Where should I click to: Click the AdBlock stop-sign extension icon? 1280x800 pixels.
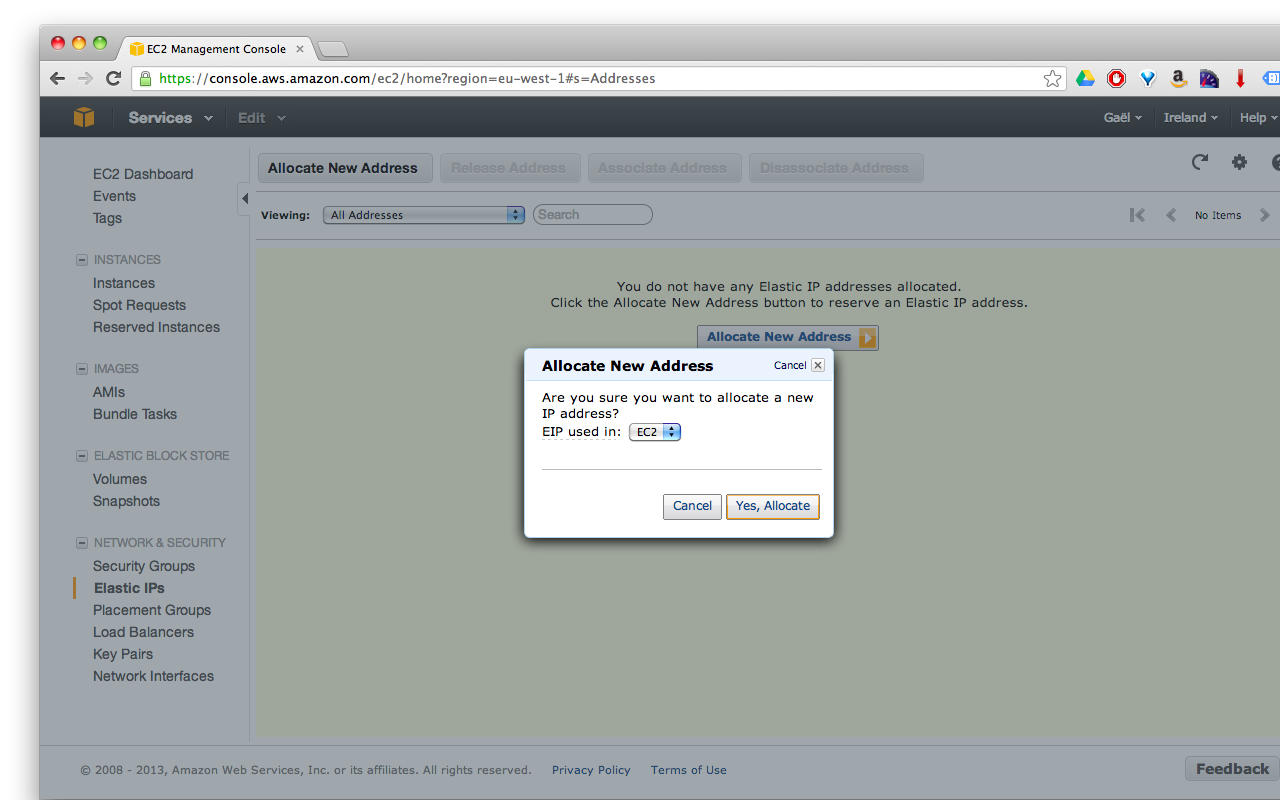coord(1116,77)
